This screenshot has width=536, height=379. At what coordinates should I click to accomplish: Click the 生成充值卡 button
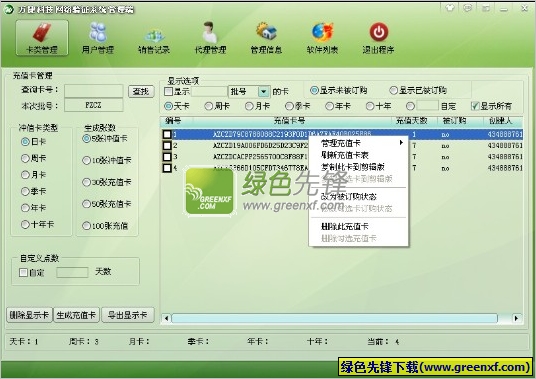(77, 315)
